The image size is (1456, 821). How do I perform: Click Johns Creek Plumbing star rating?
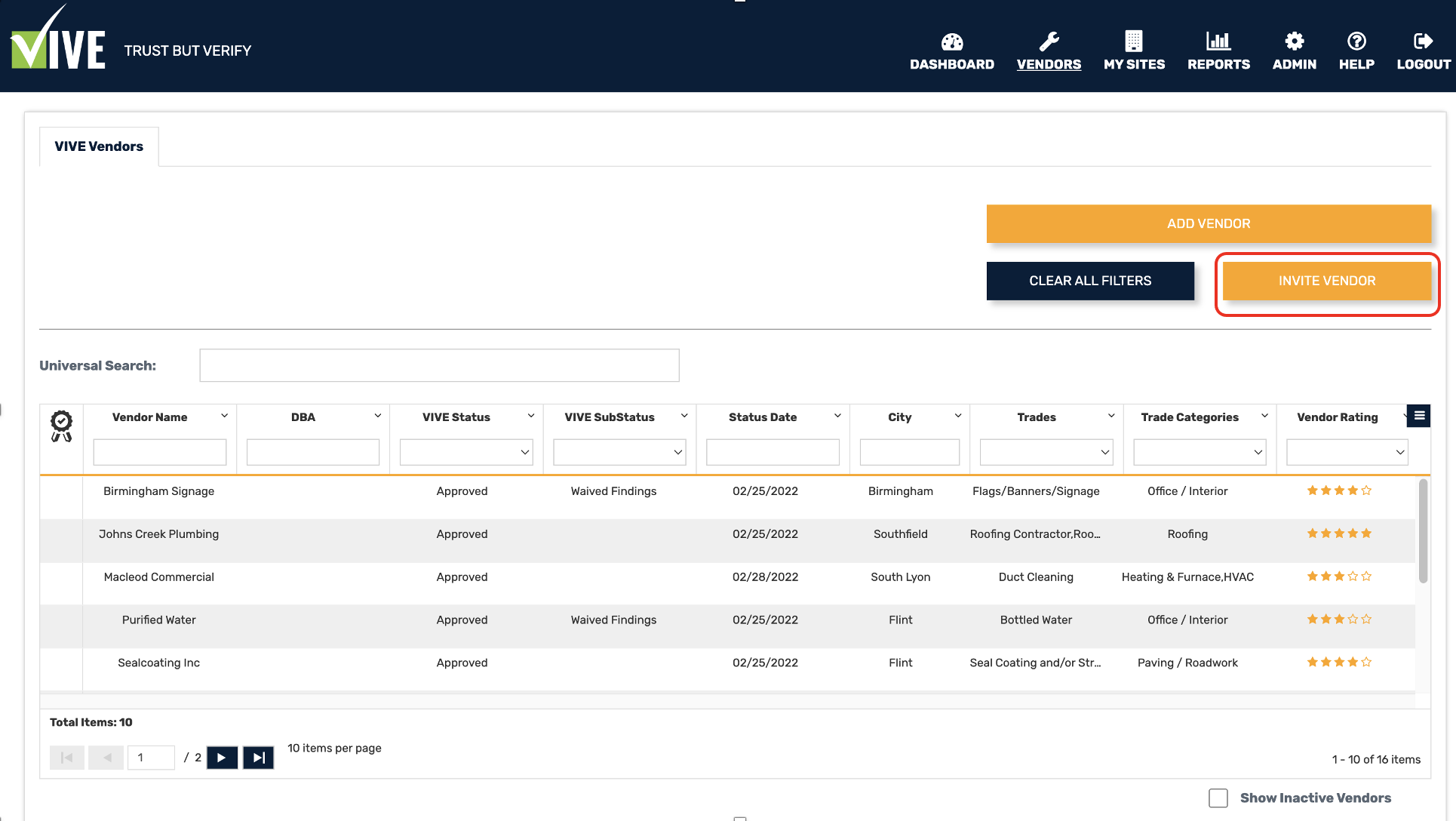click(x=1339, y=533)
